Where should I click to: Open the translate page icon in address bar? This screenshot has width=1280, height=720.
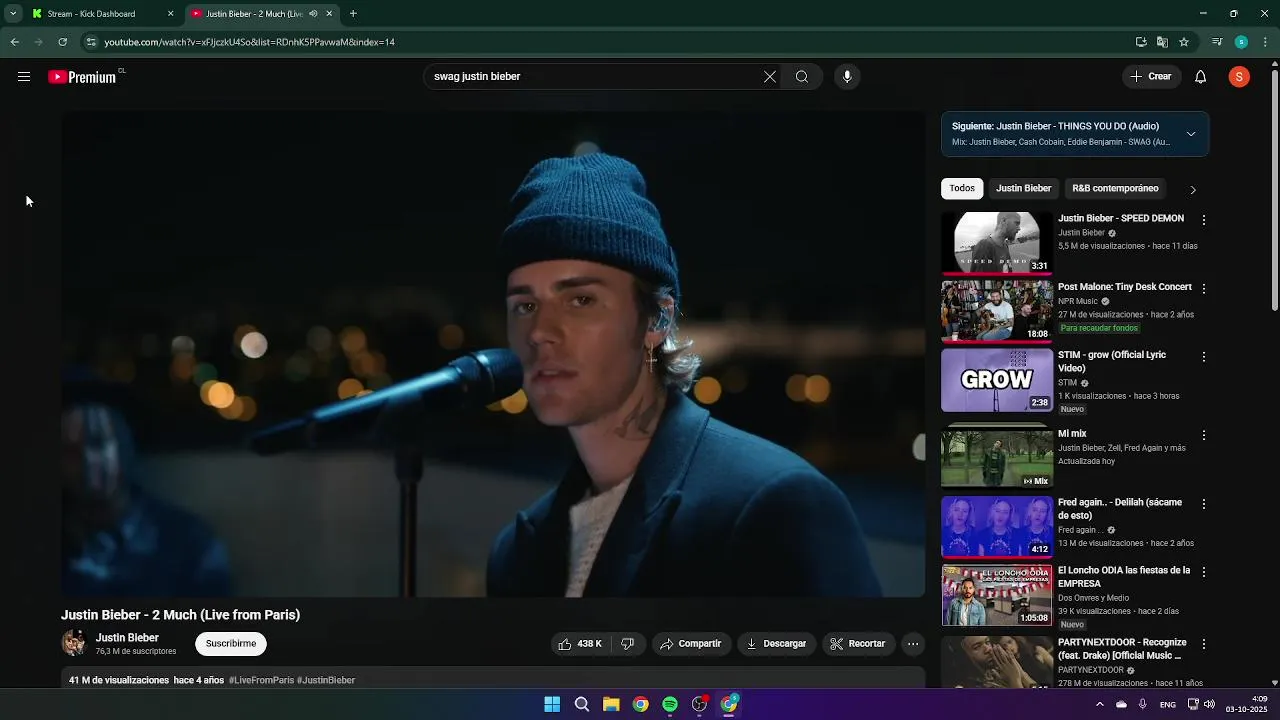(x=1162, y=42)
